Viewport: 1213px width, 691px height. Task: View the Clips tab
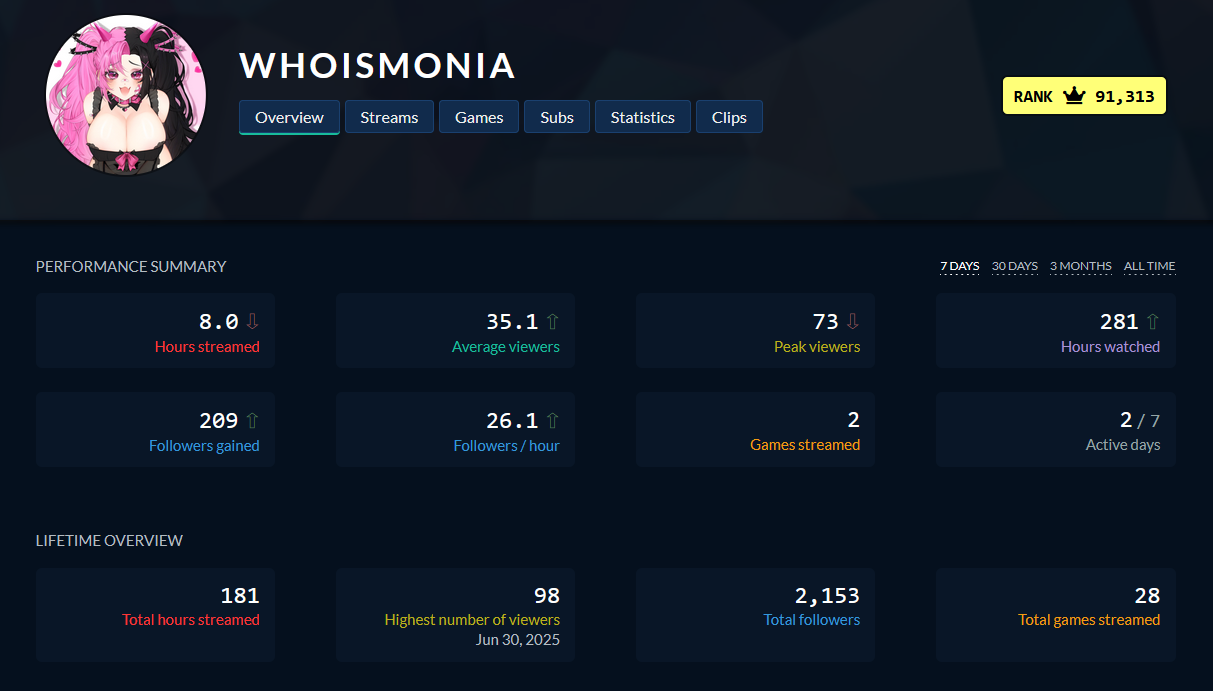730,117
